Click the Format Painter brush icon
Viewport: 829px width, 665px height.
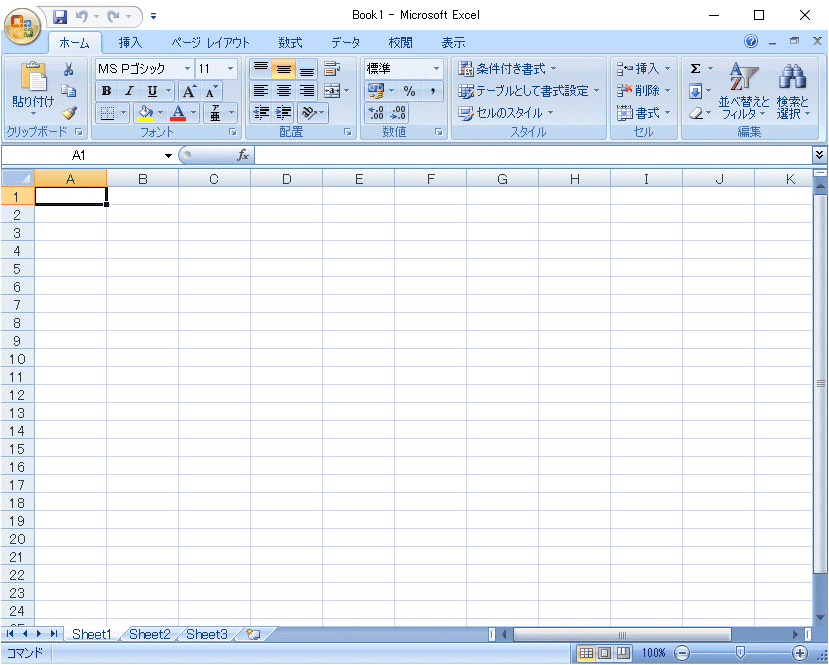(x=69, y=113)
